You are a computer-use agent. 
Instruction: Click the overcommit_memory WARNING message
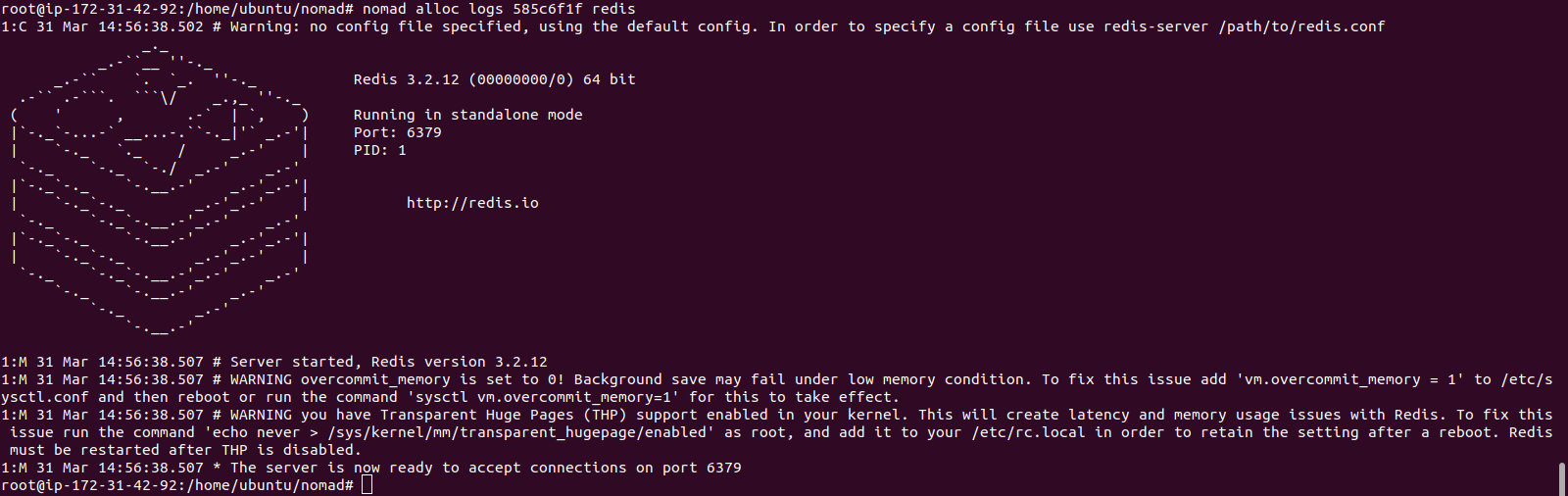[x=776, y=388]
